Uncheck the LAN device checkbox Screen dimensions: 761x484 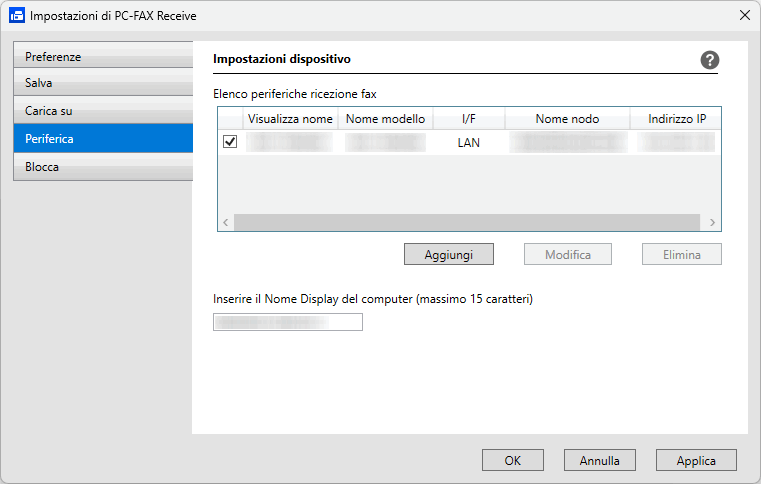tap(230, 142)
